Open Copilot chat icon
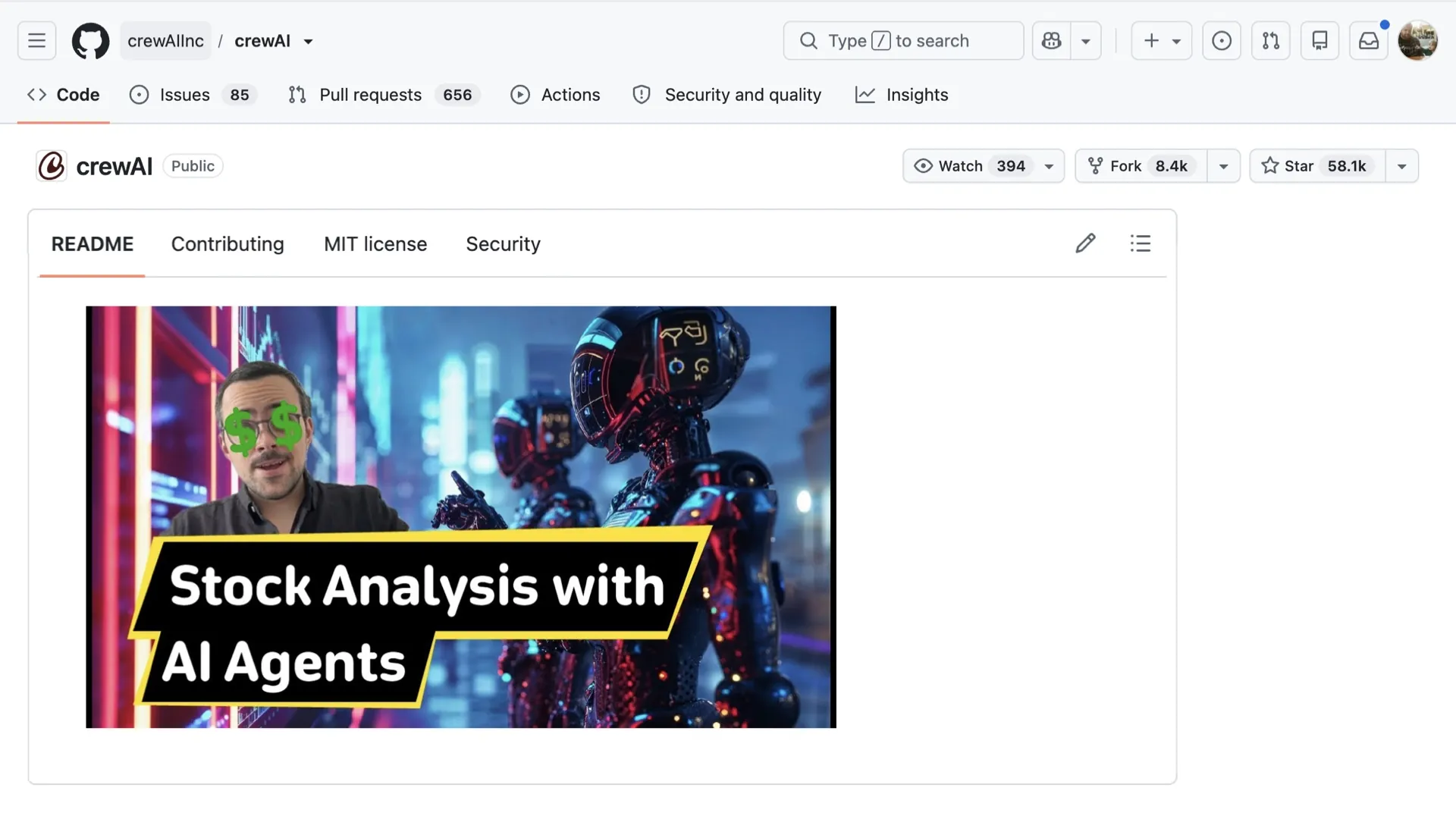The height and width of the screenshot is (819, 1456). click(x=1051, y=41)
